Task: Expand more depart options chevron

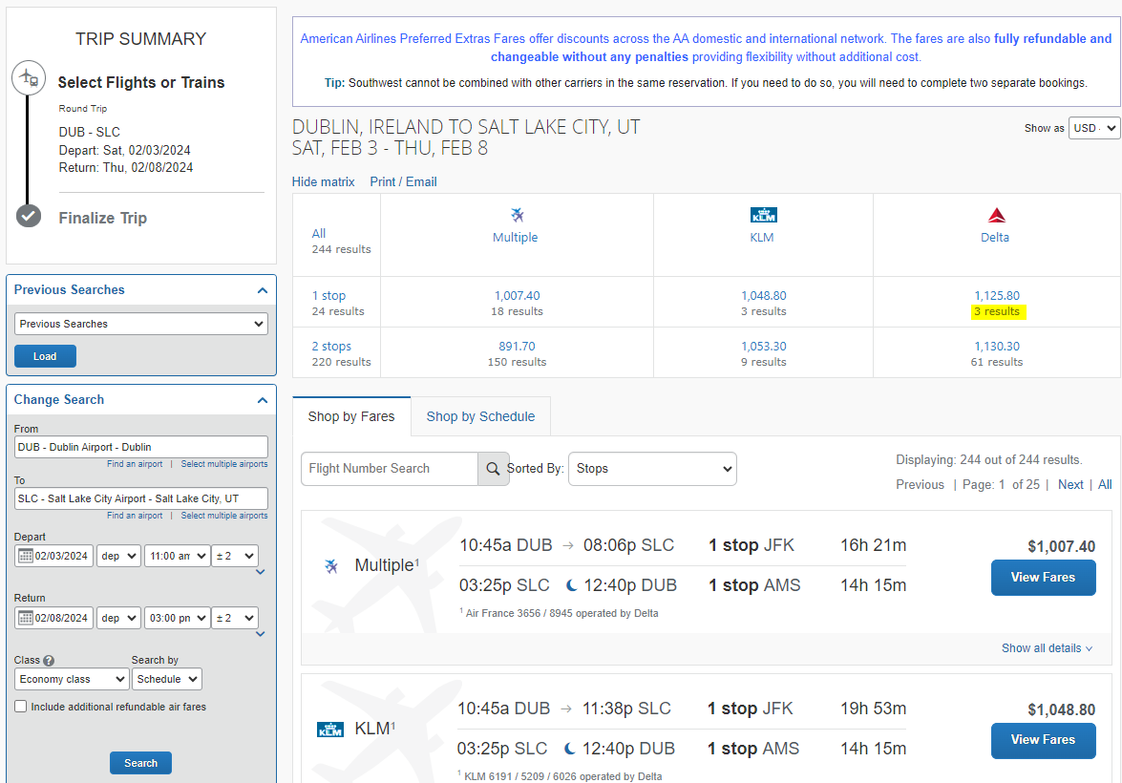Action: coord(260,572)
